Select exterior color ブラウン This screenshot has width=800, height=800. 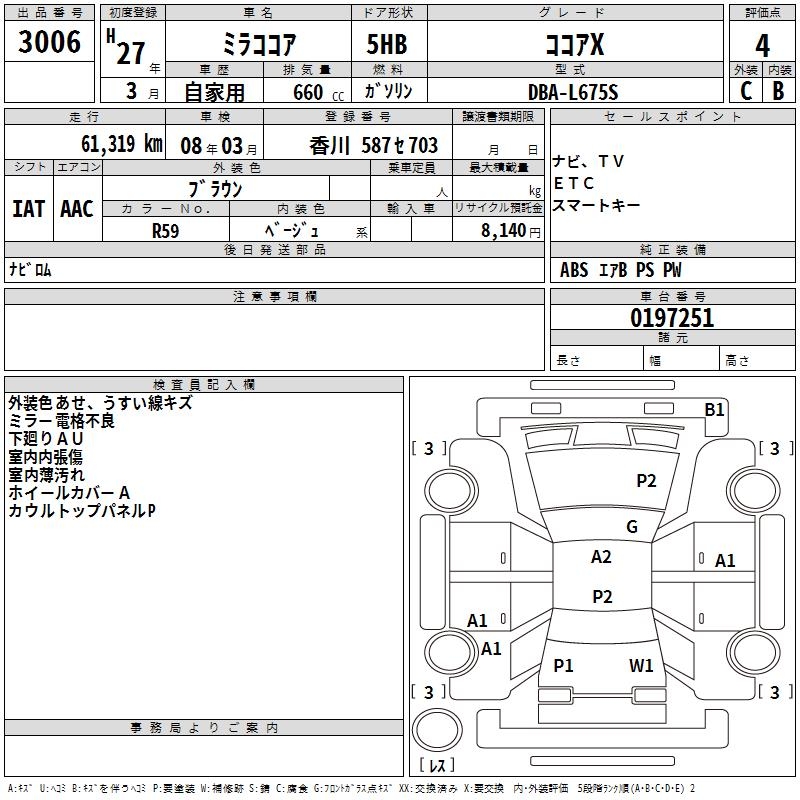pyautogui.click(x=216, y=189)
